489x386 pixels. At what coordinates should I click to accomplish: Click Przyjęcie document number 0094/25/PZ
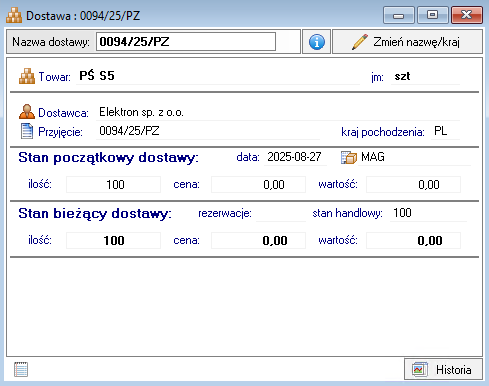click(x=129, y=131)
